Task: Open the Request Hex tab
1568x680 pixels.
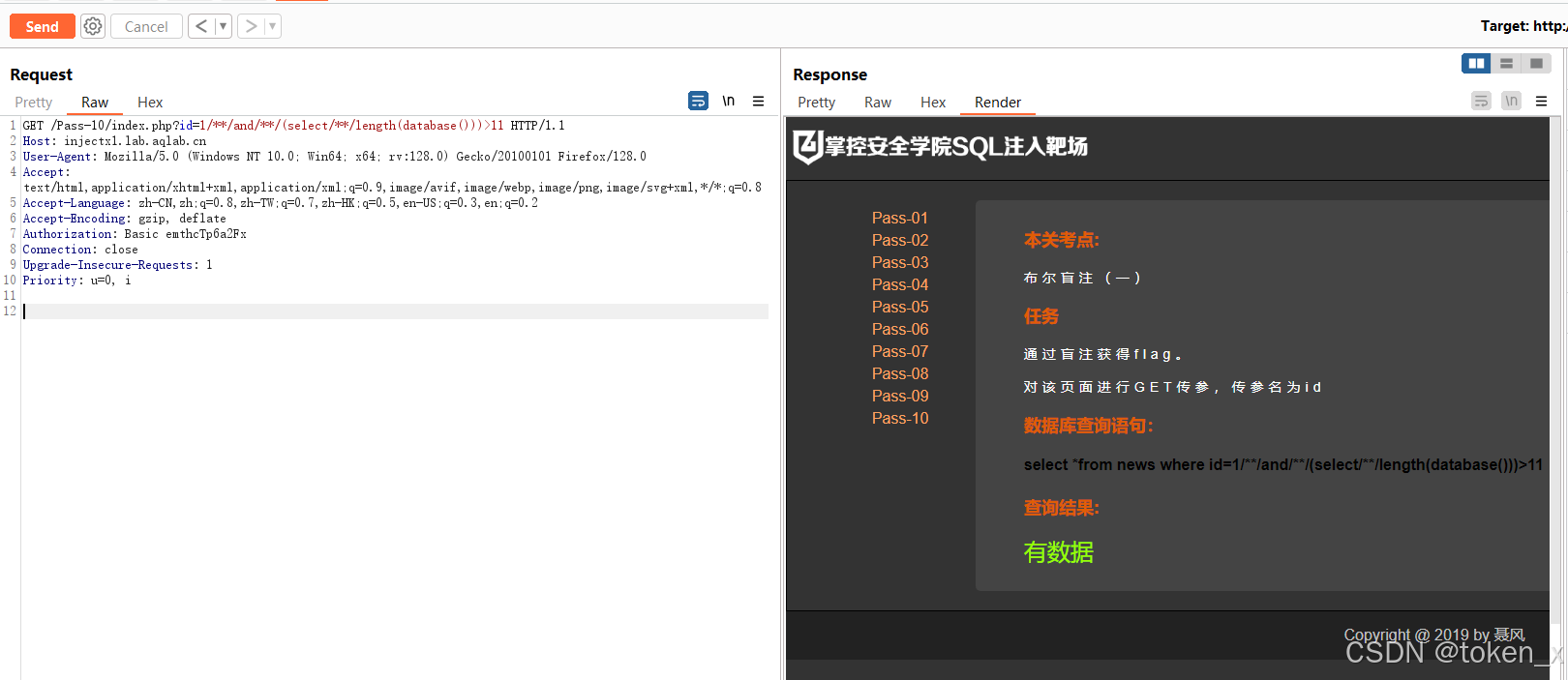Action: point(150,103)
